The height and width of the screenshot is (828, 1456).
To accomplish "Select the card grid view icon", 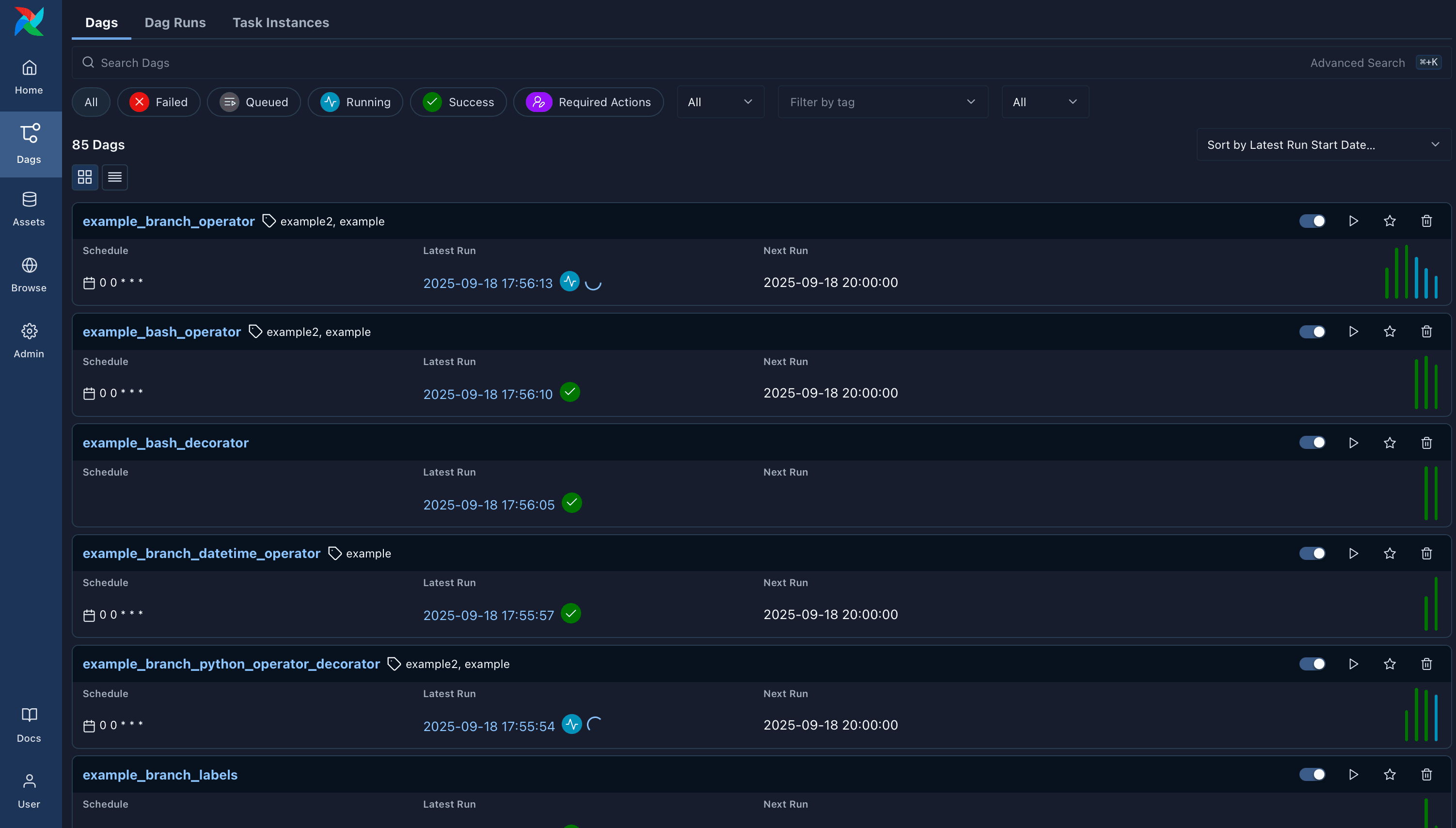I will click(x=85, y=177).
